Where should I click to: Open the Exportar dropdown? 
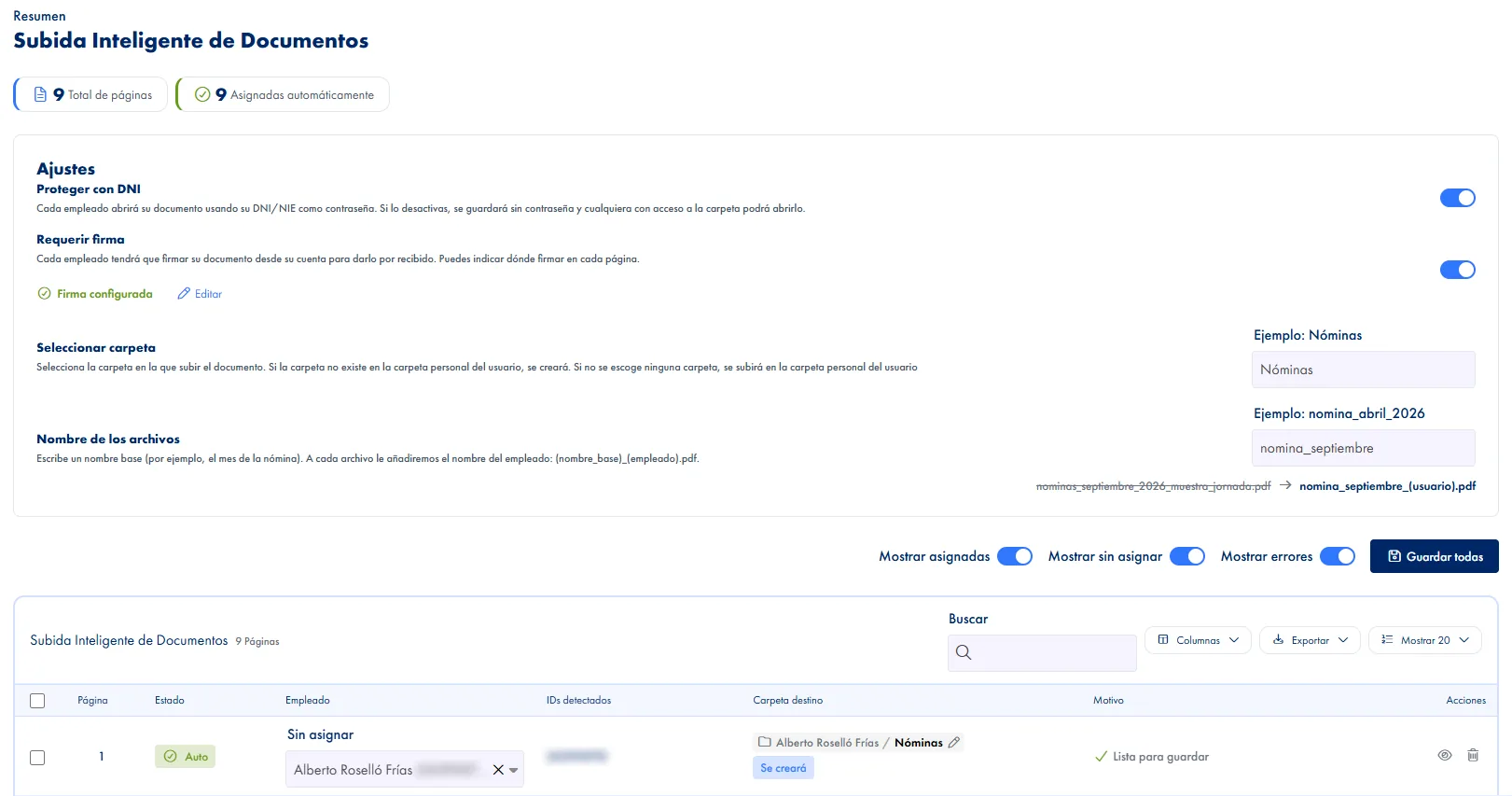click(x=1310, y=640)
